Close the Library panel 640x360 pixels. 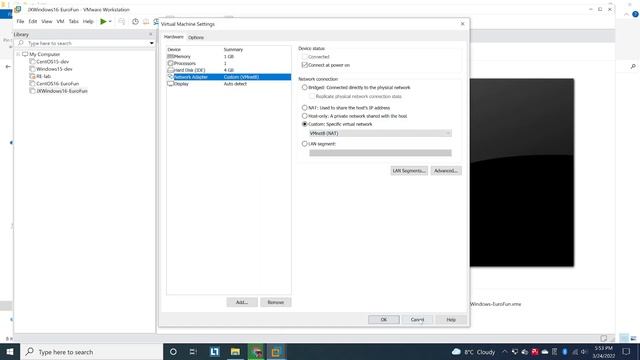click(x=151, y=34)
